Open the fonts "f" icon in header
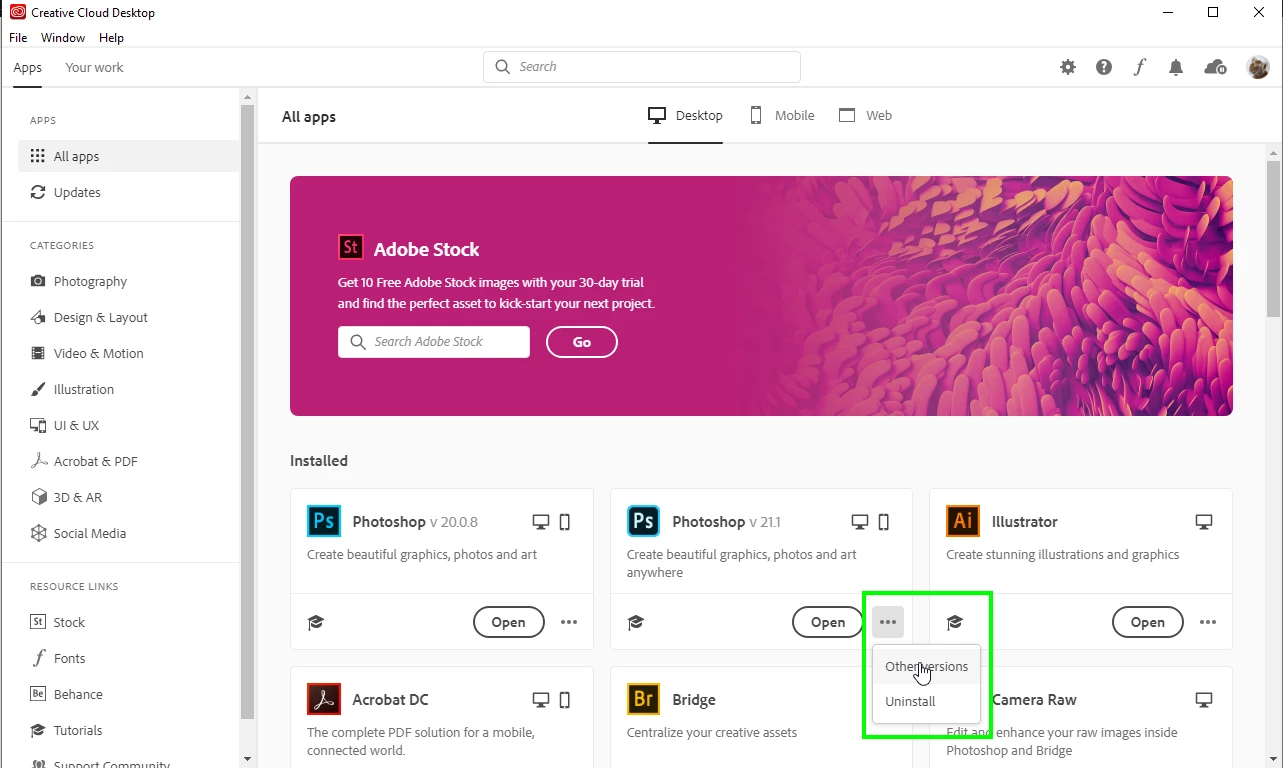 pyautogui.click(x=1140, y=67)
